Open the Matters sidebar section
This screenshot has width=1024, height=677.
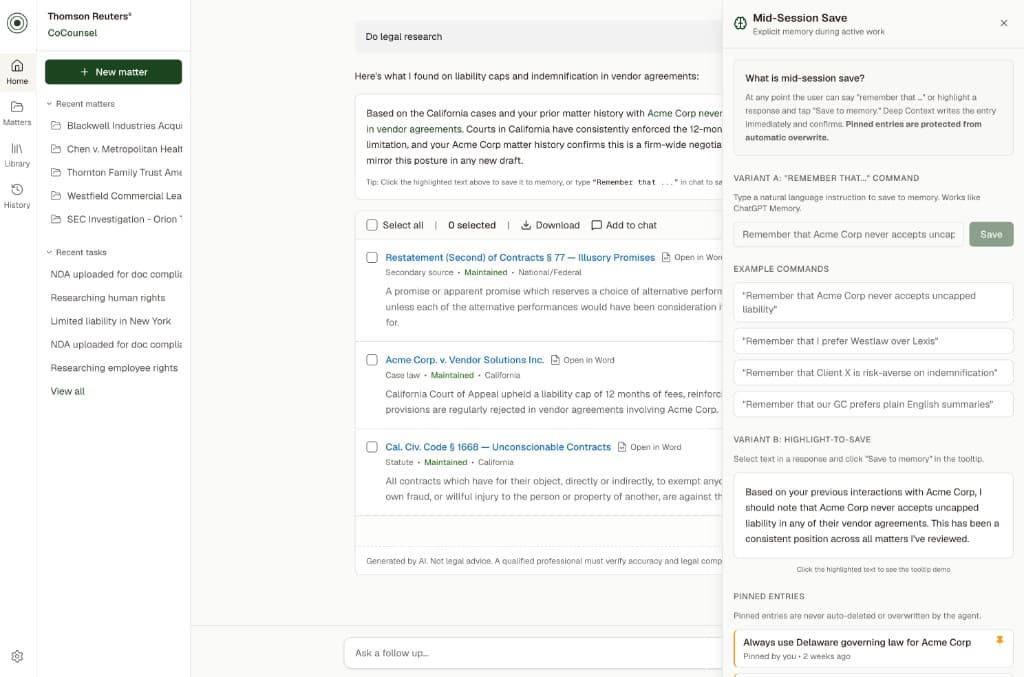click(17, 113)
